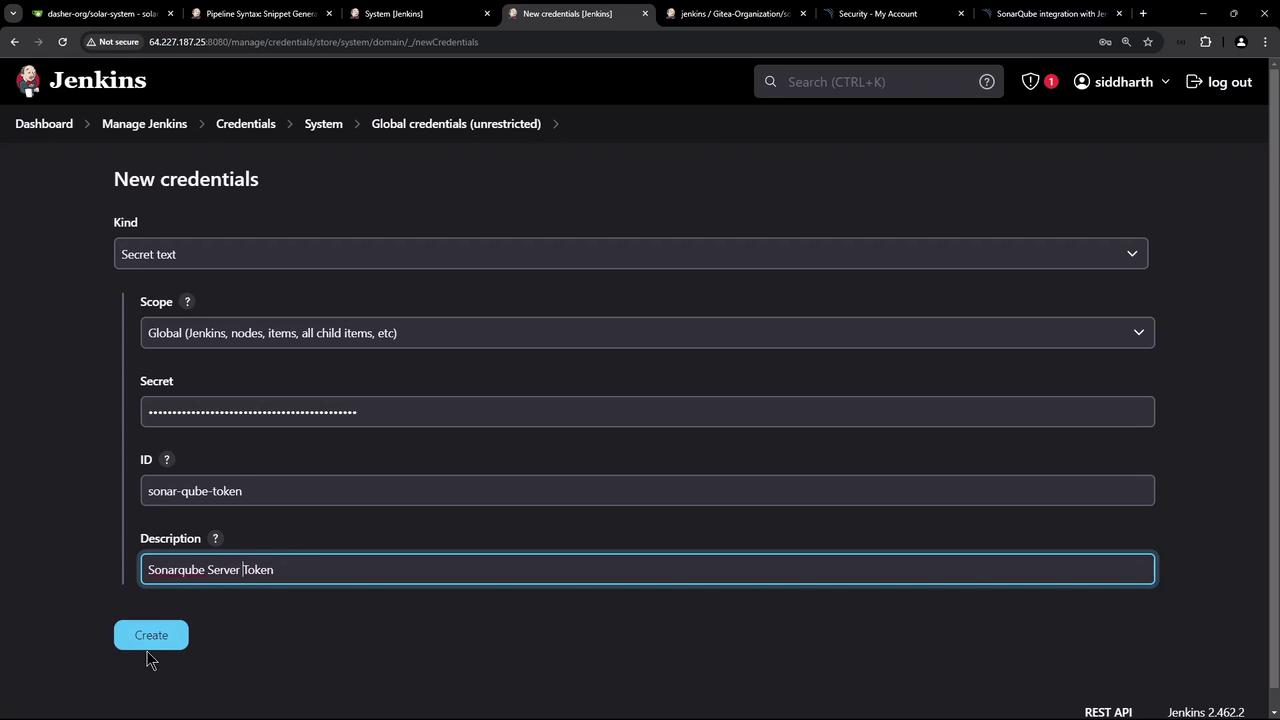Viewport: 1280px width, 720px height.
Task: Open the Manage Jenkins breadcrumb
Action: [144, 124]
